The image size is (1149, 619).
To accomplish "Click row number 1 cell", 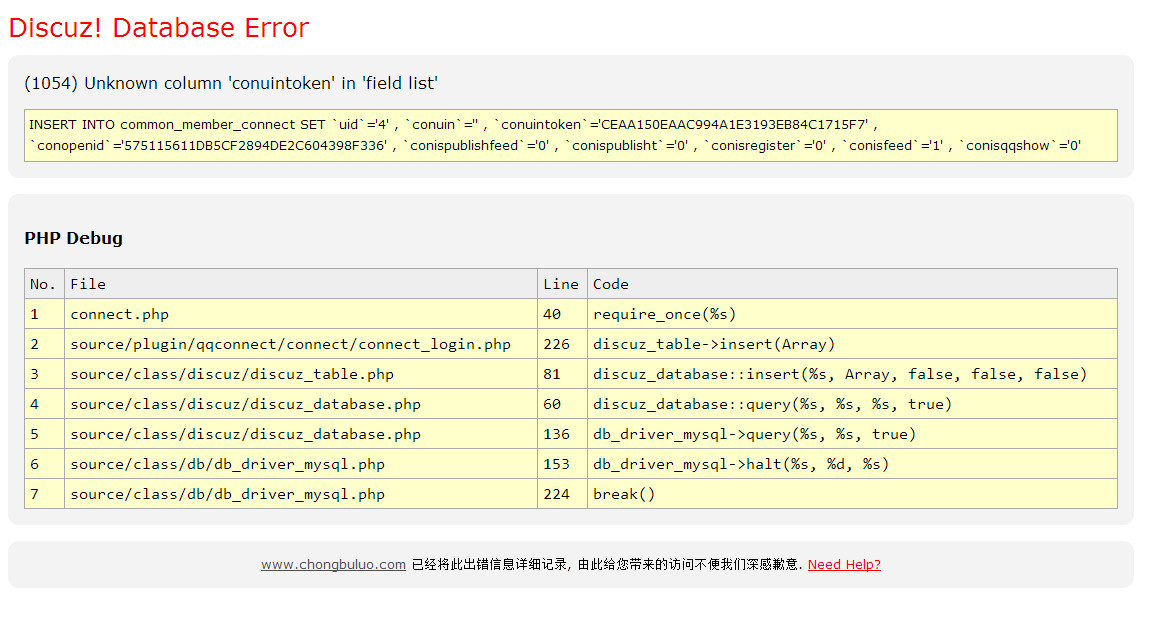I will 44,314.
